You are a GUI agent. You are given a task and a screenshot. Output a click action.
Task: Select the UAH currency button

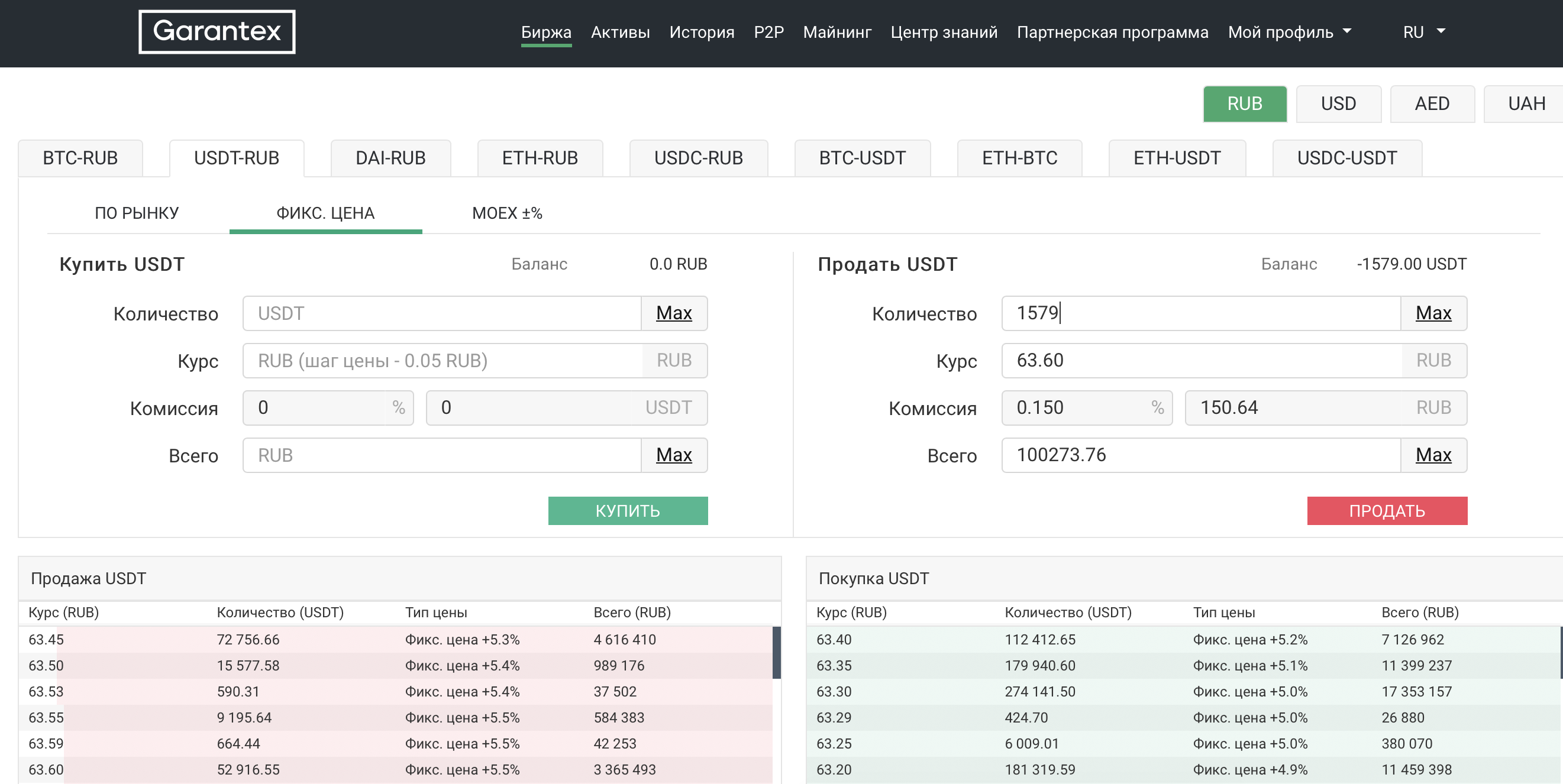(1524, 103)
